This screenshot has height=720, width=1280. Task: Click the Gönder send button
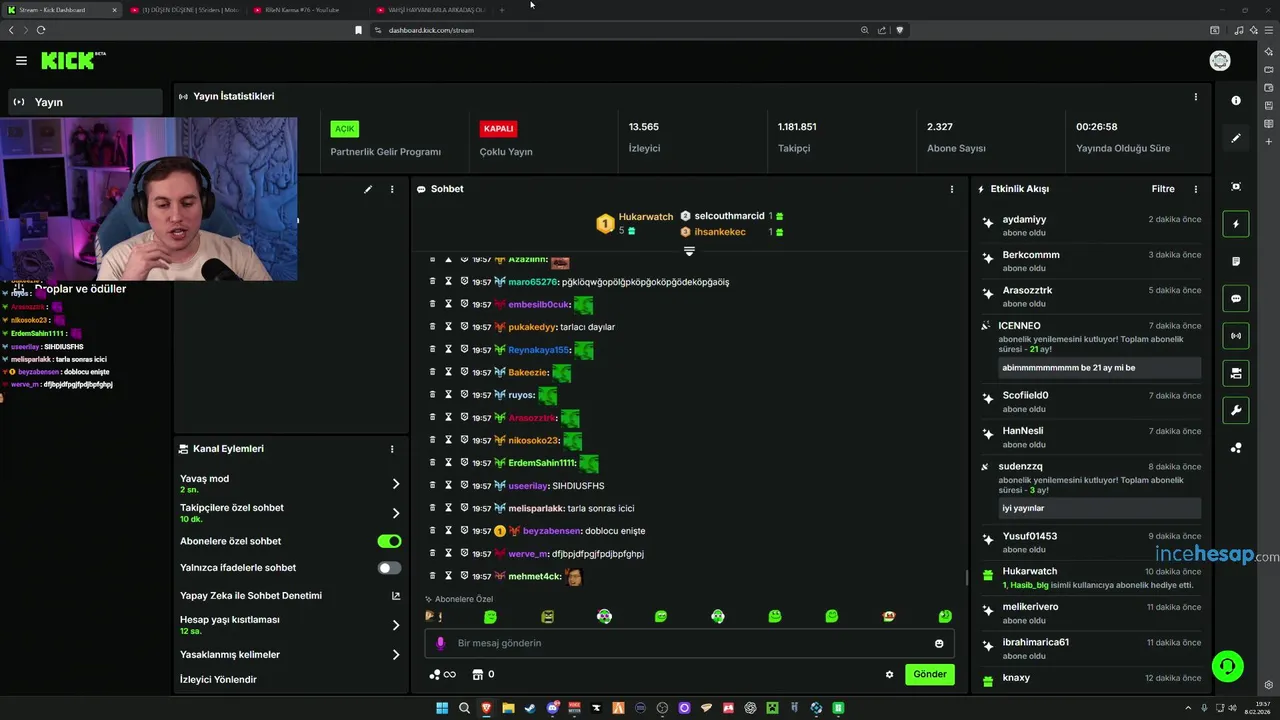coord(929,674)
